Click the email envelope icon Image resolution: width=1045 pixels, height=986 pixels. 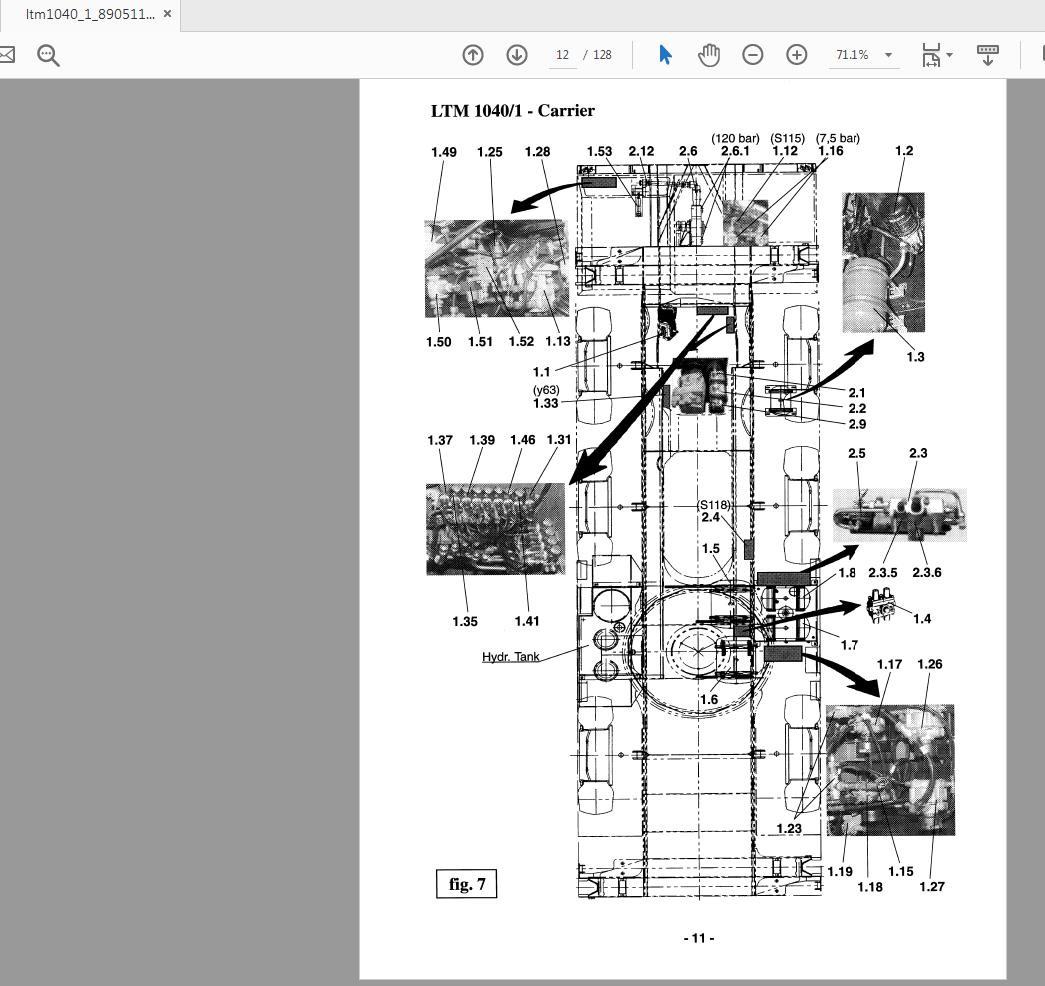click(6, 55)
